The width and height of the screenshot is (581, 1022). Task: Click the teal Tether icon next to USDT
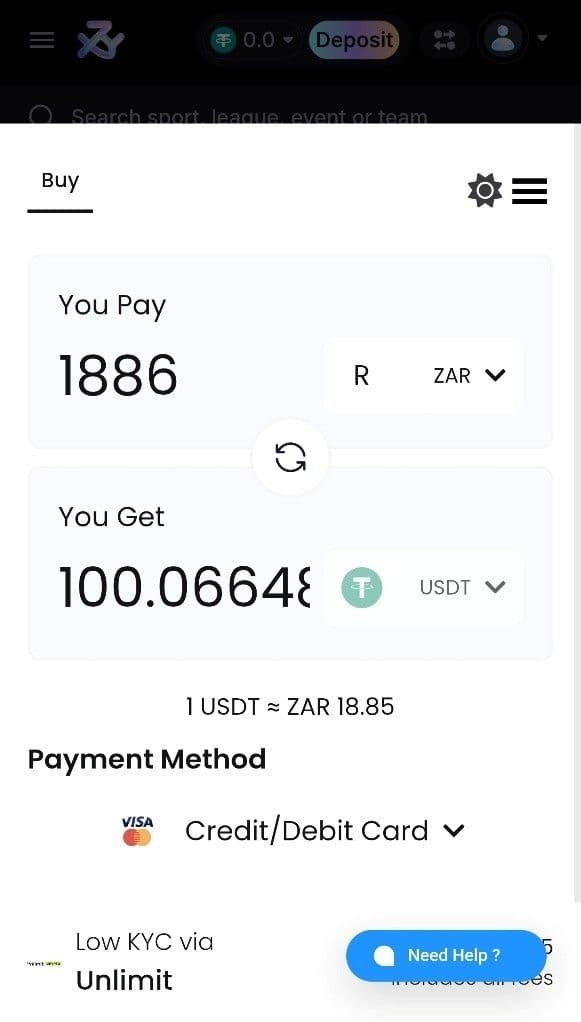coord(361,587)
